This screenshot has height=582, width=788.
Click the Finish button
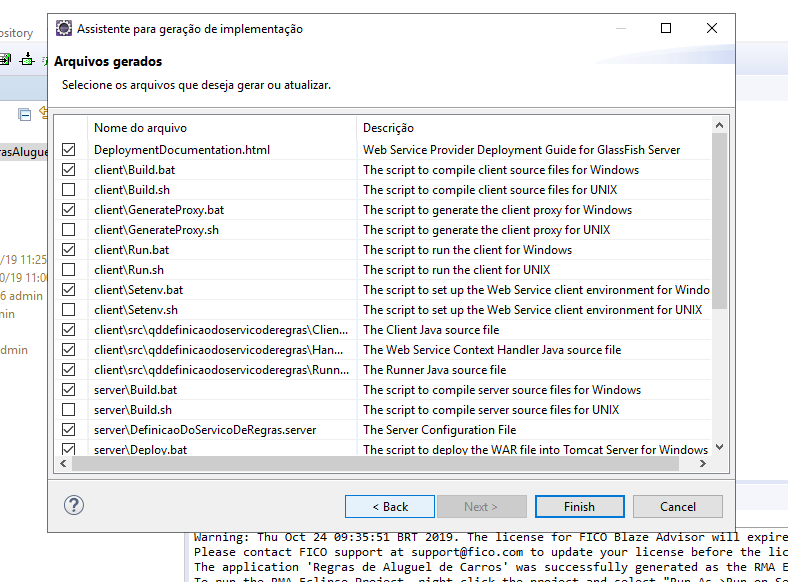(579, 507)
